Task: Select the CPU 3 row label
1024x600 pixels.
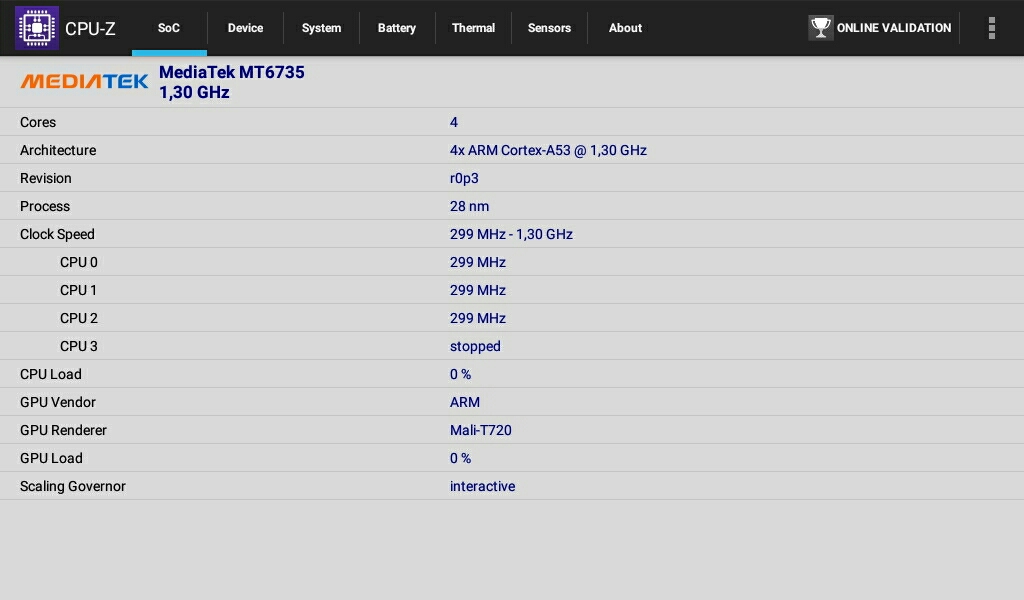Action: [78, 347]
